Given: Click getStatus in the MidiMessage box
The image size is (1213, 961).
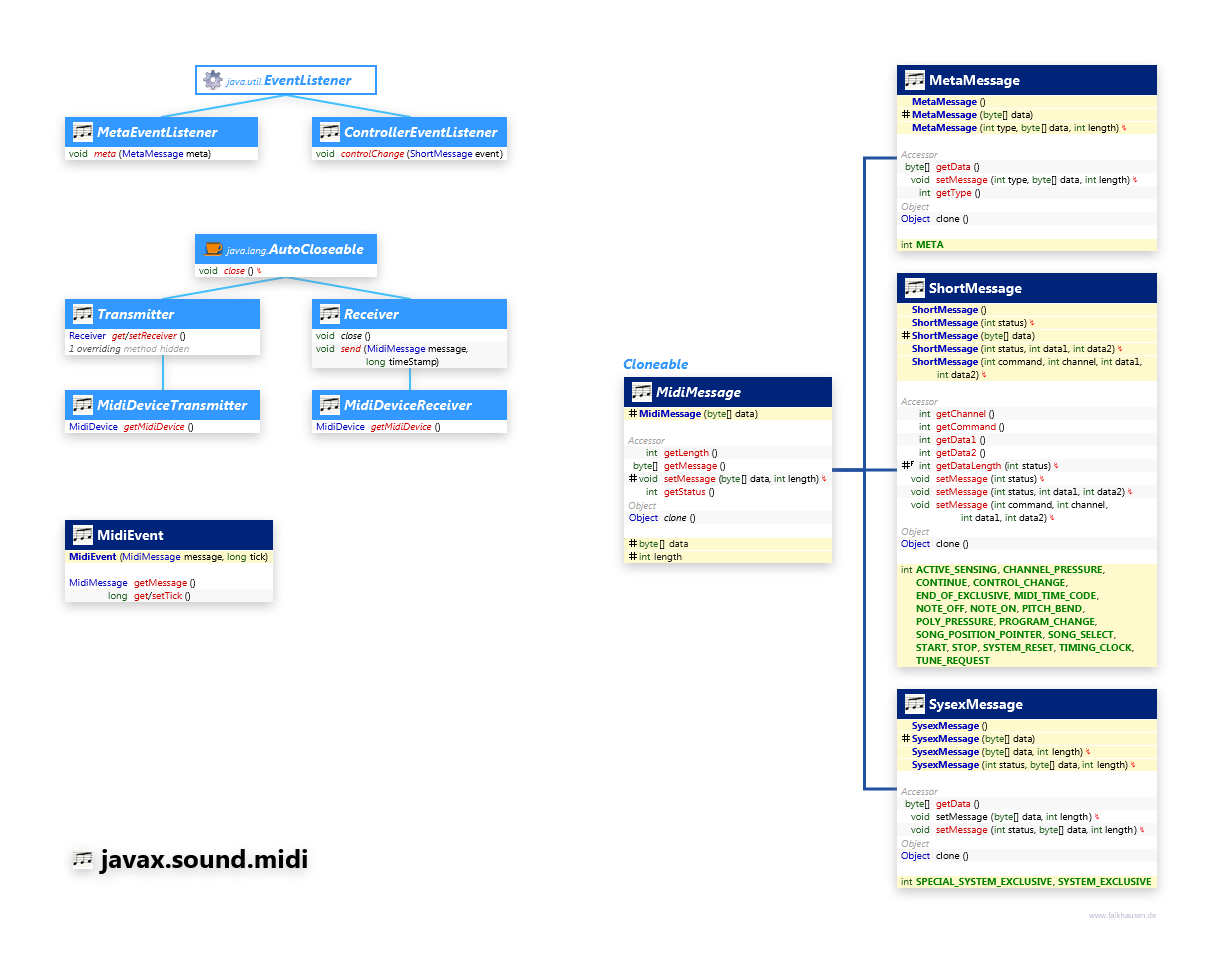Looking at the screenshot, I should pos(684,492).
